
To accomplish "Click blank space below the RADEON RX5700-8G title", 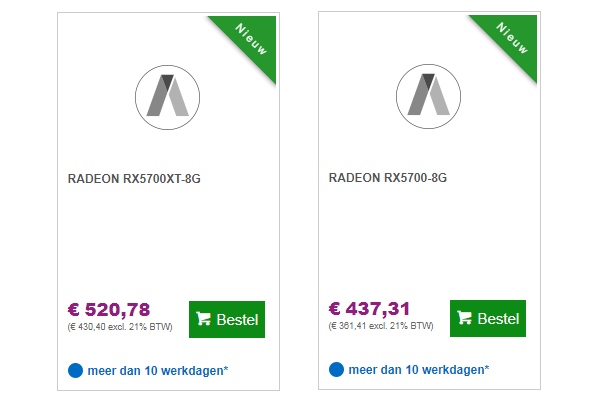I will tap(429, 240).
